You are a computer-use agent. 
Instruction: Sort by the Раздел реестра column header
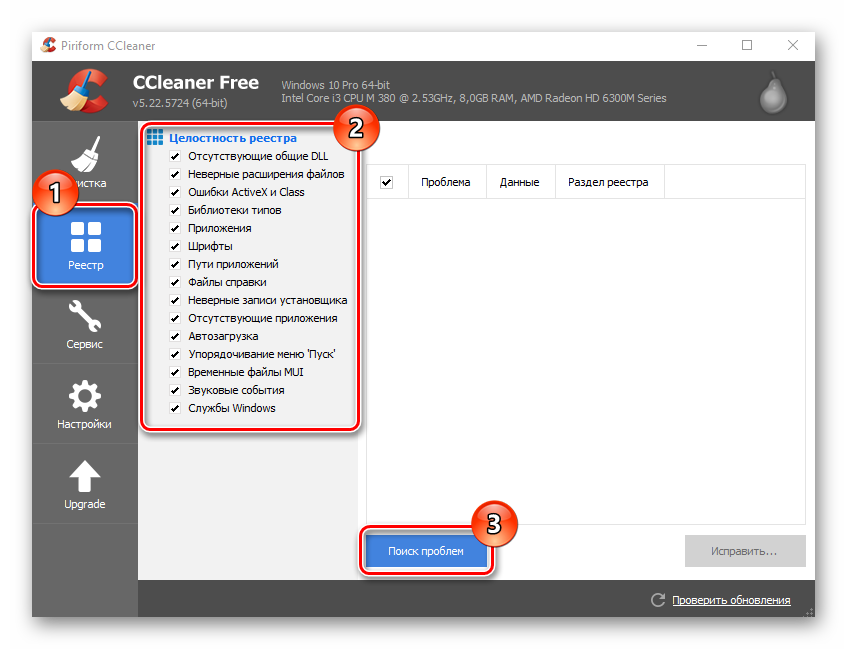point(610,182)
